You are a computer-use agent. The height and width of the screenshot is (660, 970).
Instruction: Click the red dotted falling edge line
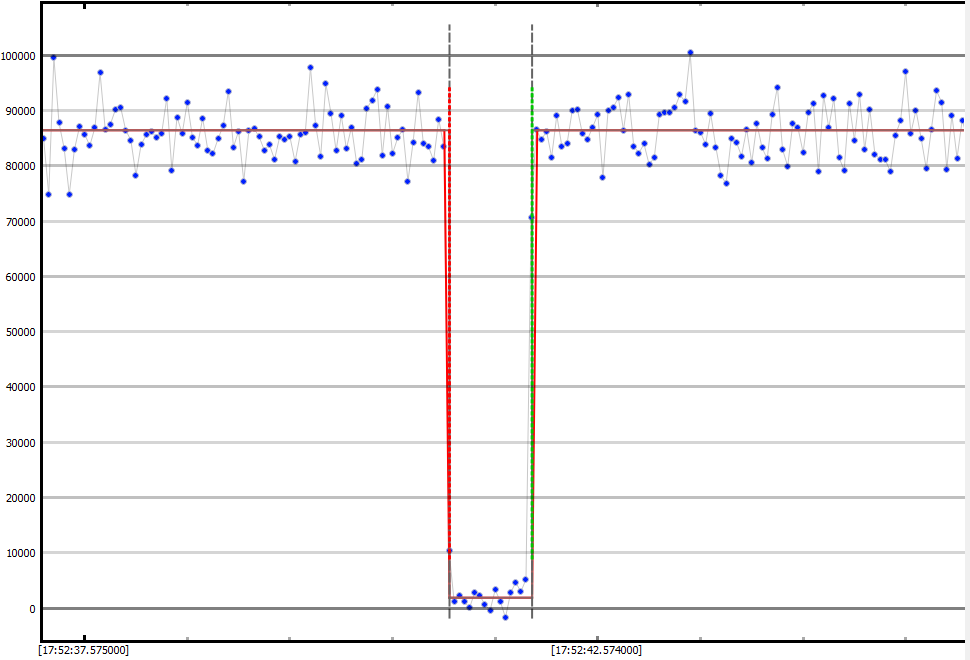(450, 300)
